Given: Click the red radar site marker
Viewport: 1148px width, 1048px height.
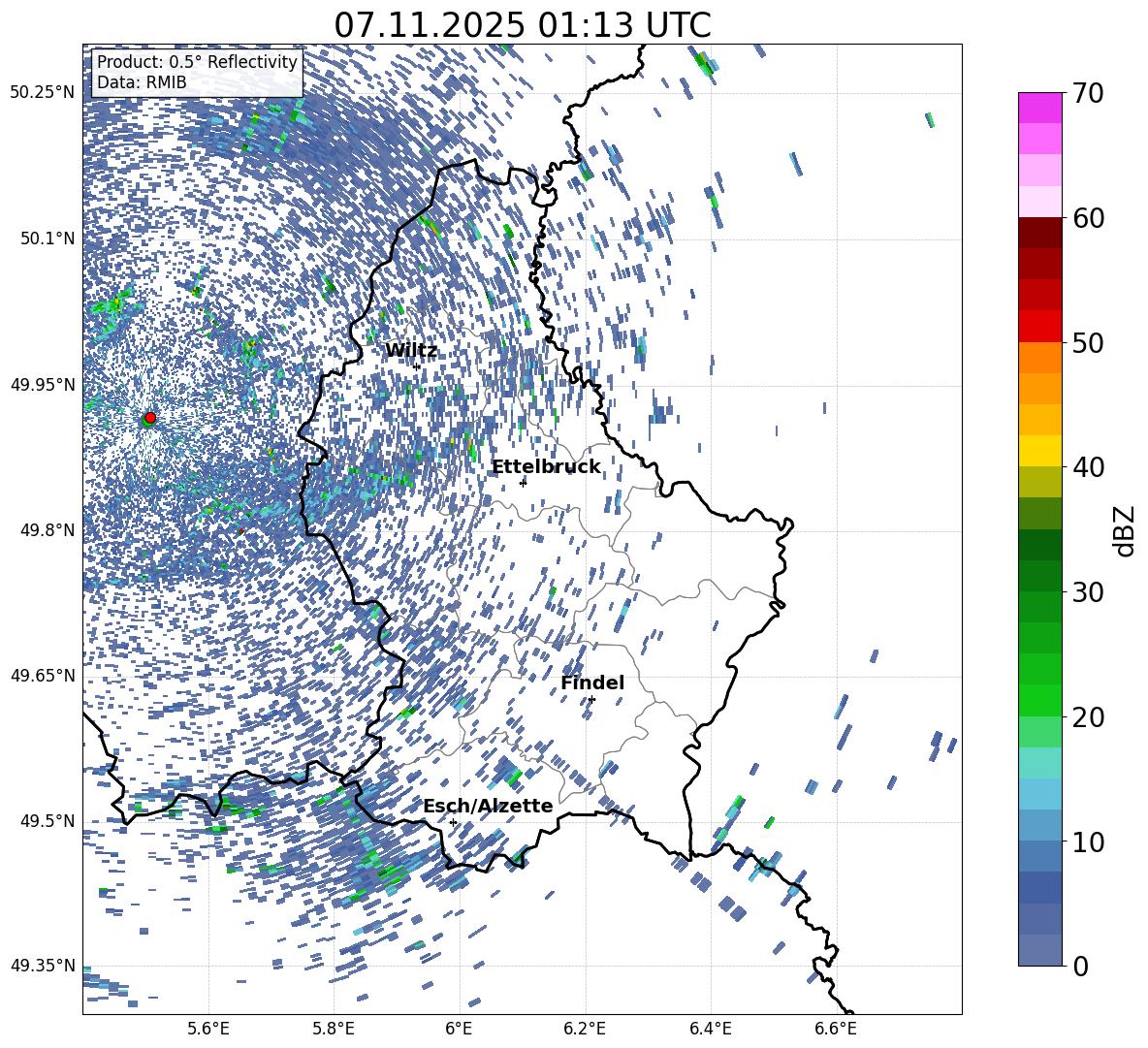Looking at the screenshot, I should [150, 418].
